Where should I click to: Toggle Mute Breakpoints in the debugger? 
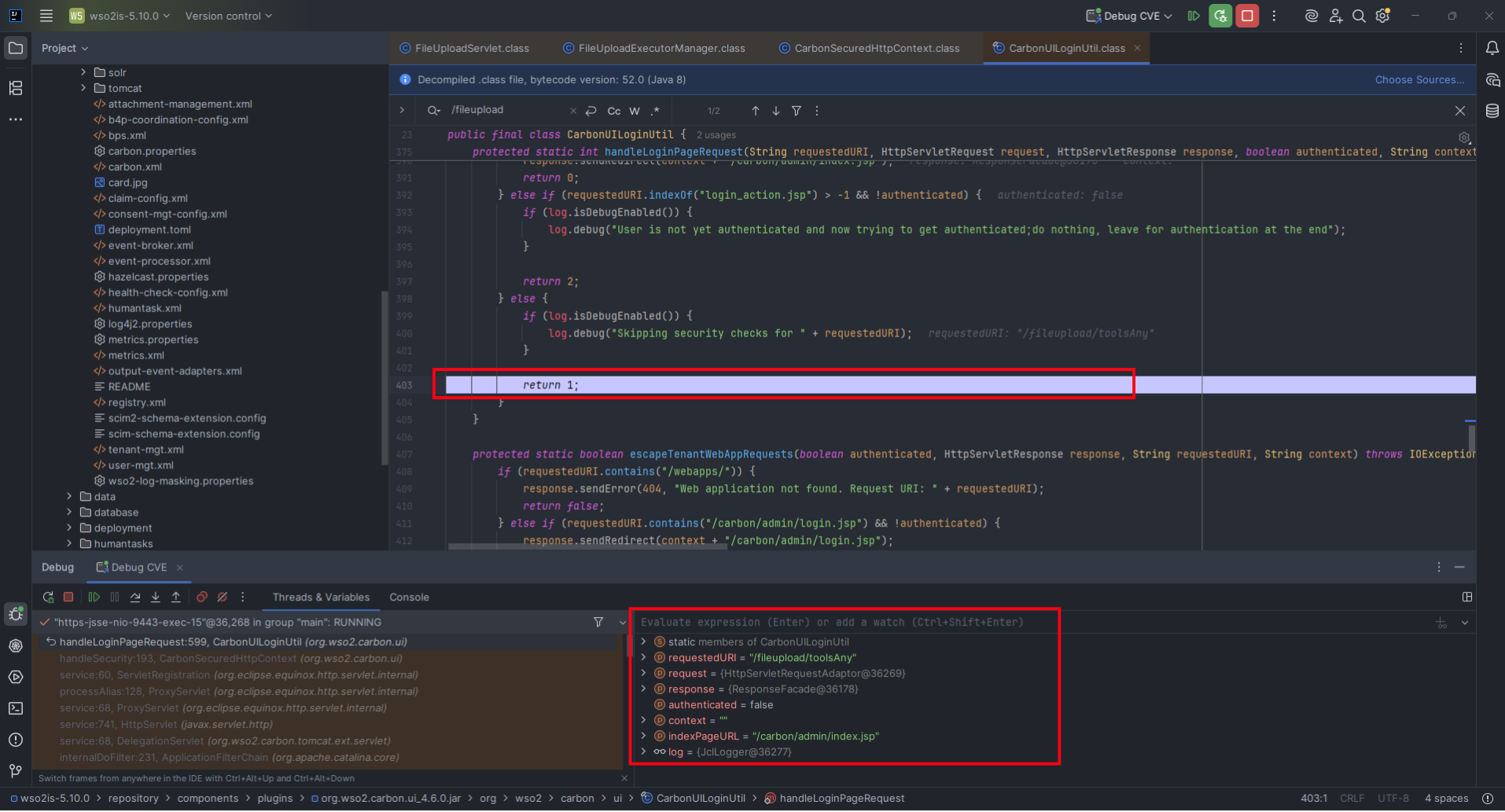(223, 597)
